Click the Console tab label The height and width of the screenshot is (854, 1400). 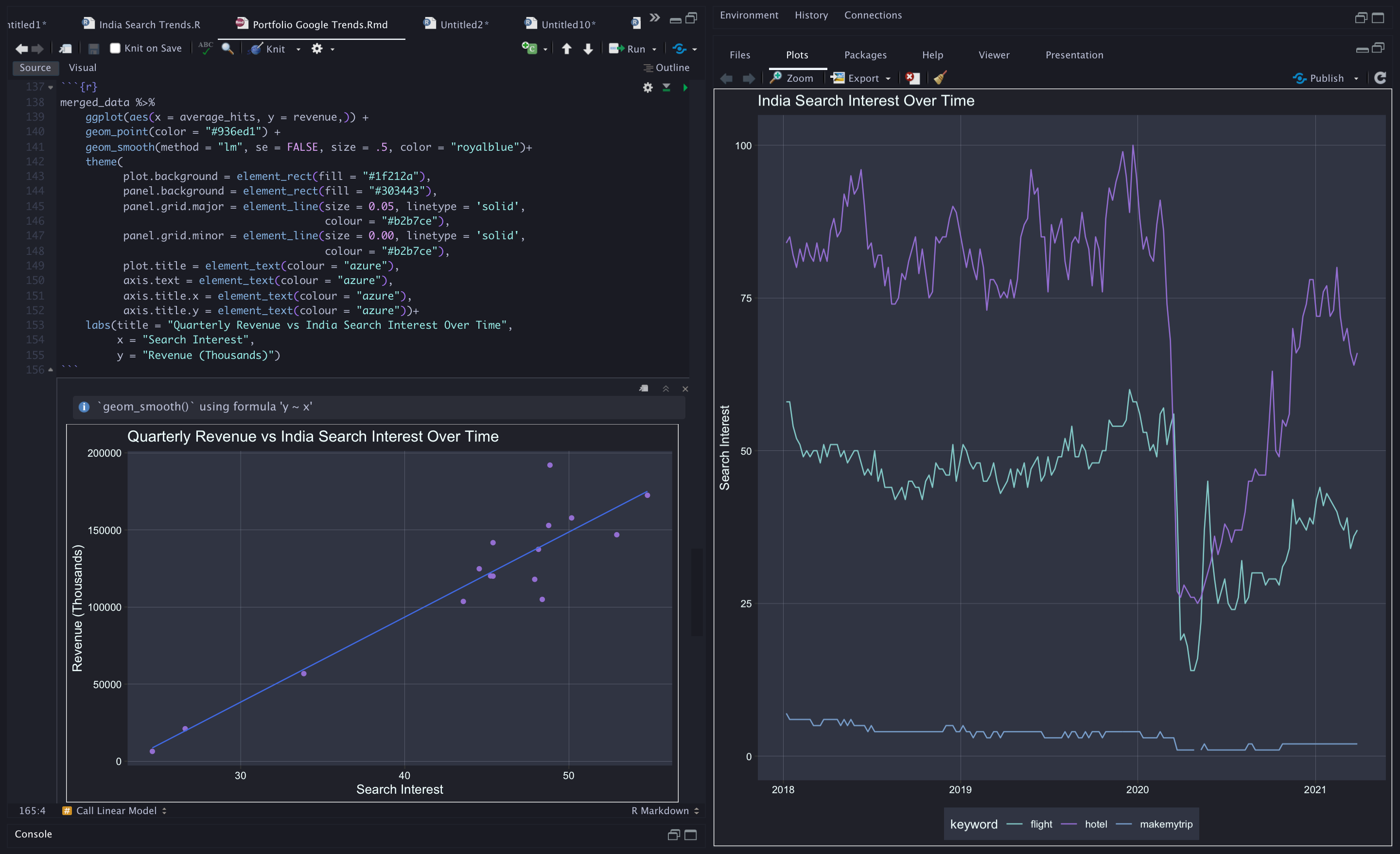33,834
